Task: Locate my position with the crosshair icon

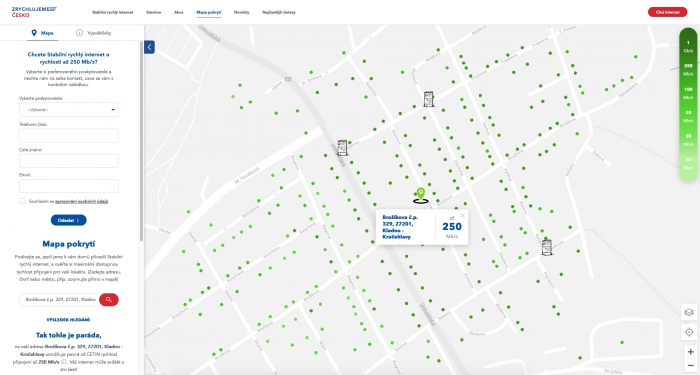Action: coord(689,332)
